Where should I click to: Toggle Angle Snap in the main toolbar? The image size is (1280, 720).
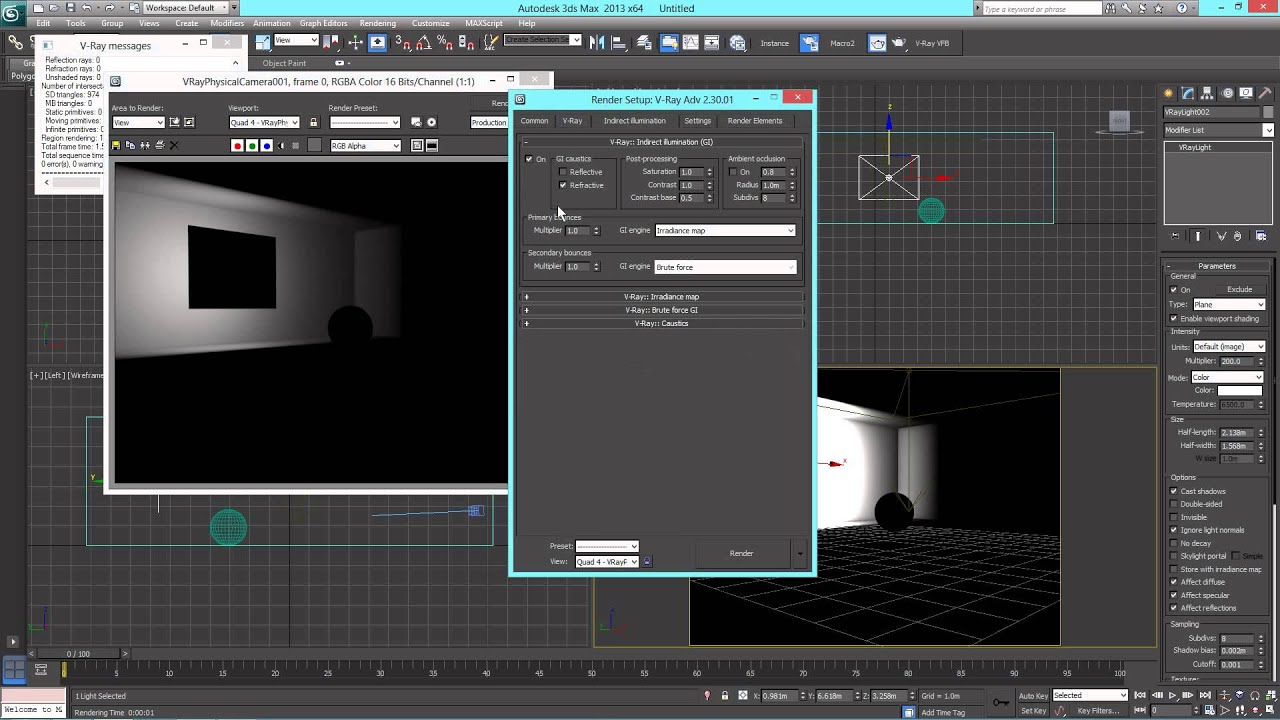point(423,43)
